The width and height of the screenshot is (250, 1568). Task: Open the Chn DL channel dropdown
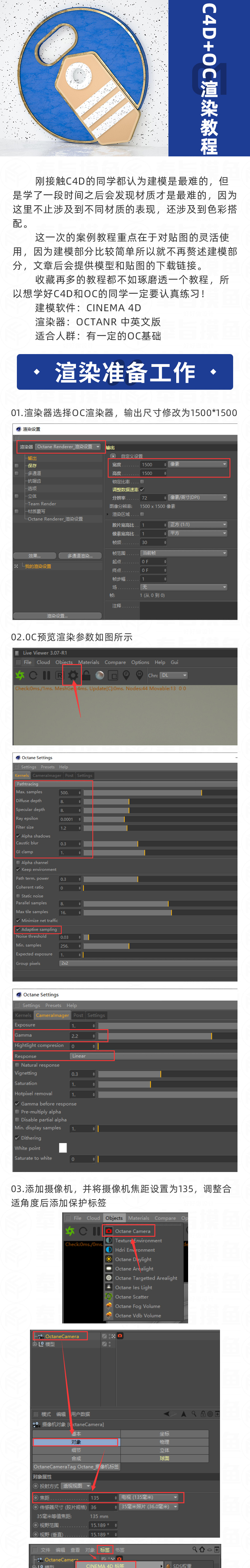point(174,675)
